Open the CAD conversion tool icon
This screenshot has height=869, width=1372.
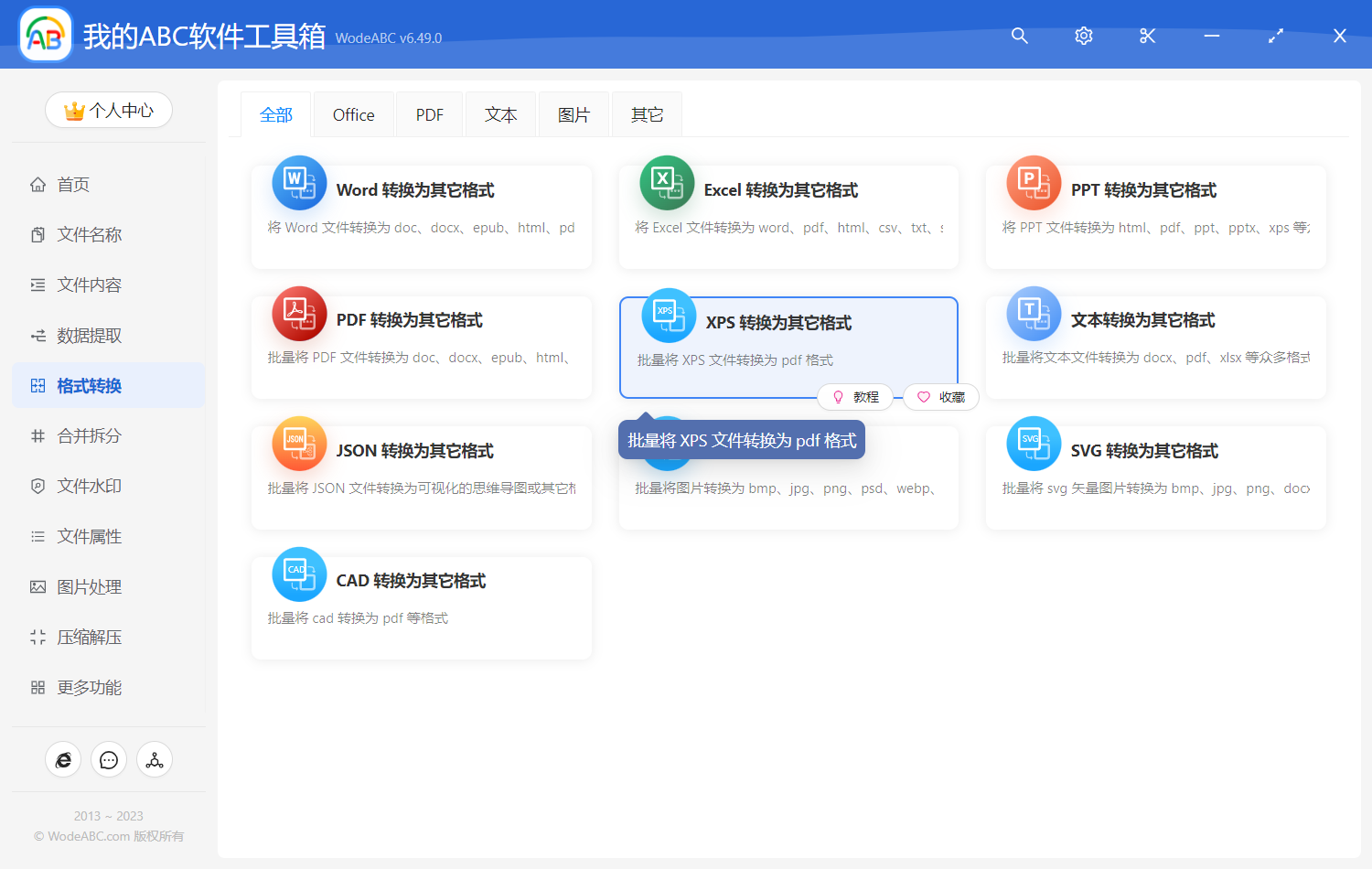click(299, 574)
